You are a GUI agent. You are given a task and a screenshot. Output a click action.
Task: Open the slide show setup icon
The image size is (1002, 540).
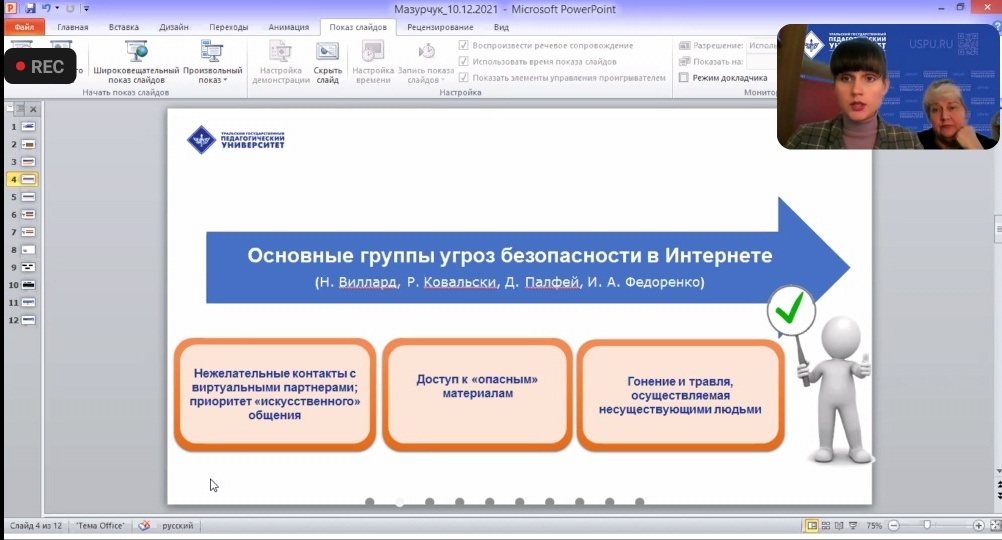point(281,62)
